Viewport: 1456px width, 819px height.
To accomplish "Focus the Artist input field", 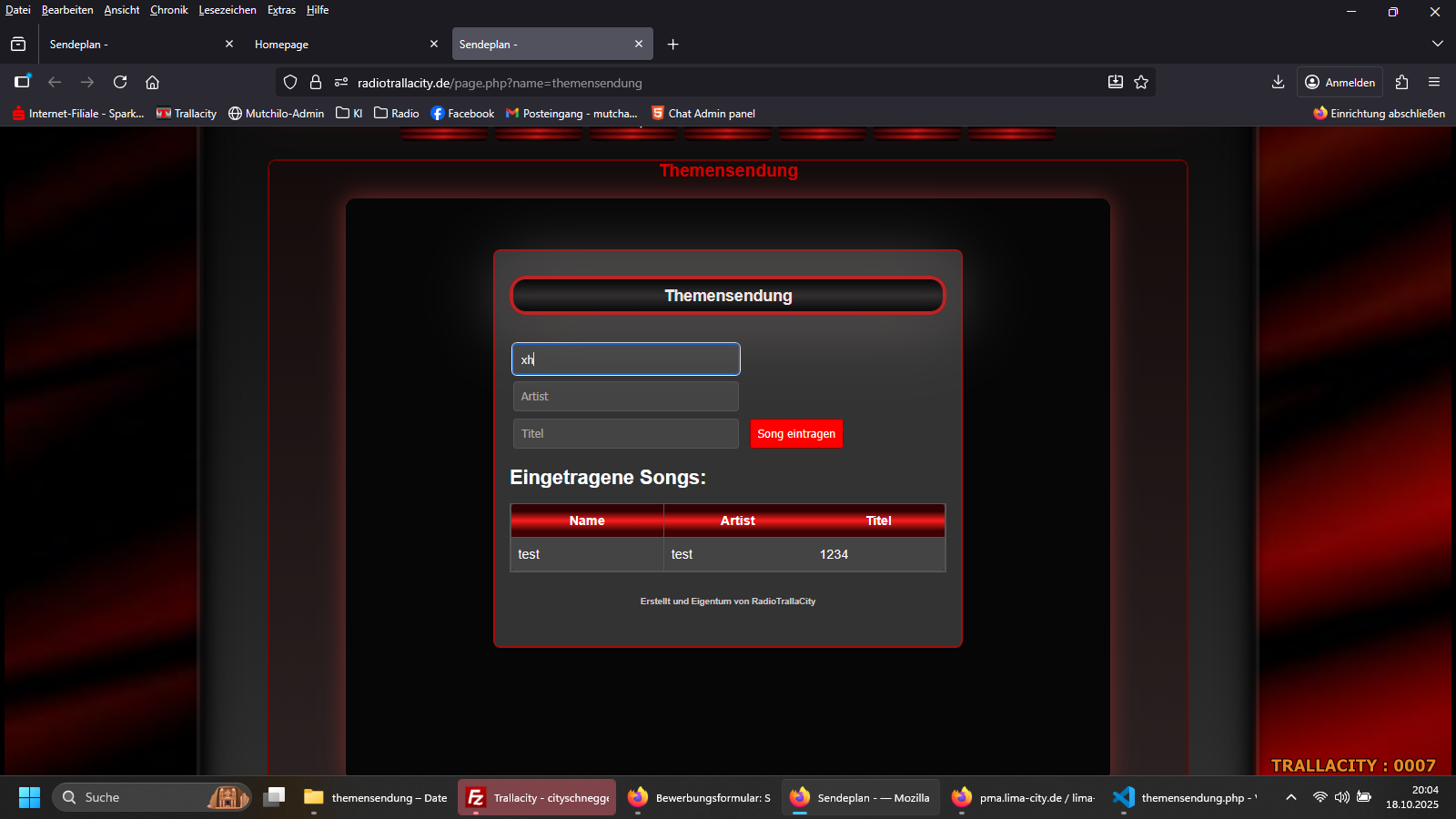I will (625, 397).
